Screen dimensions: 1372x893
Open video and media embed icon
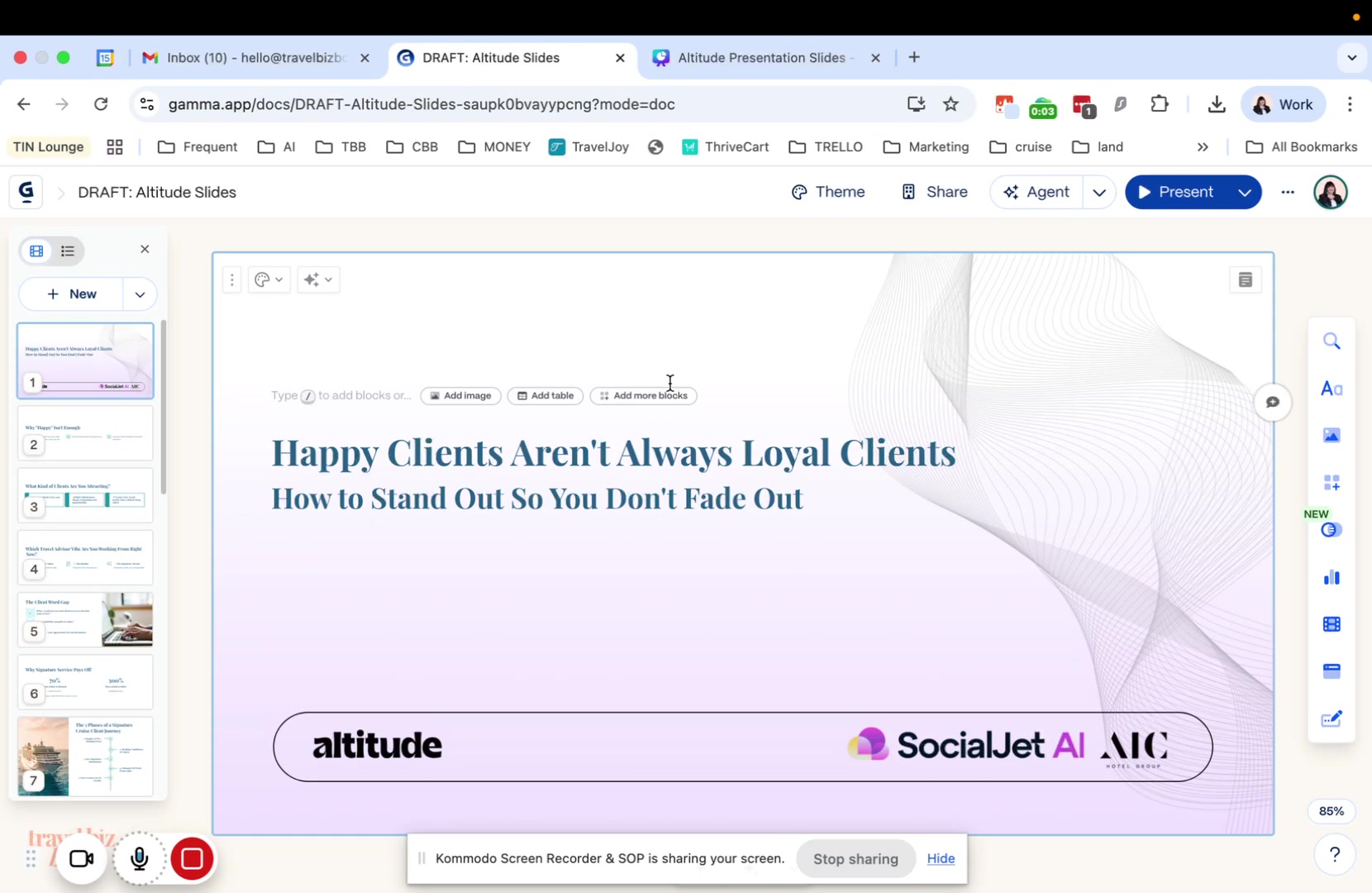tap(1331, 624)
